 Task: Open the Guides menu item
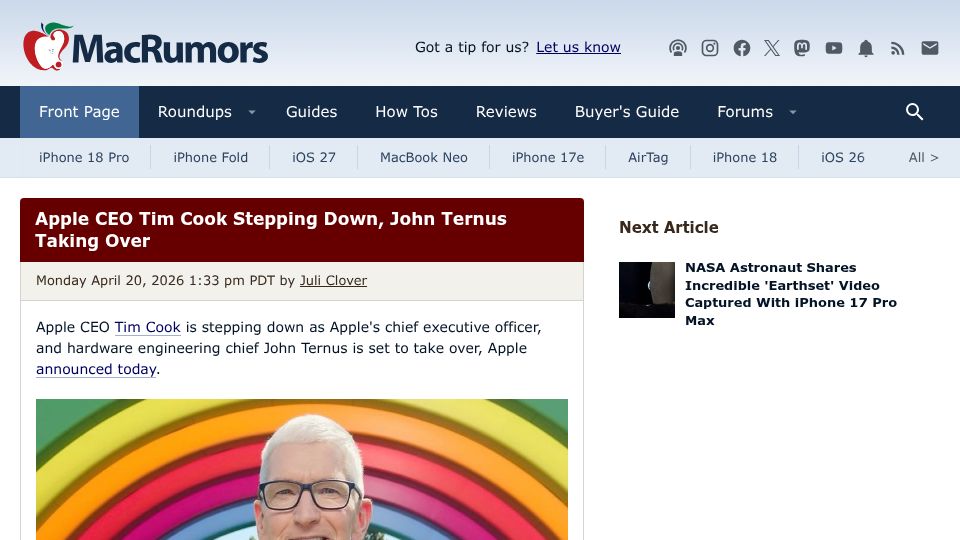tap(312, 112)
